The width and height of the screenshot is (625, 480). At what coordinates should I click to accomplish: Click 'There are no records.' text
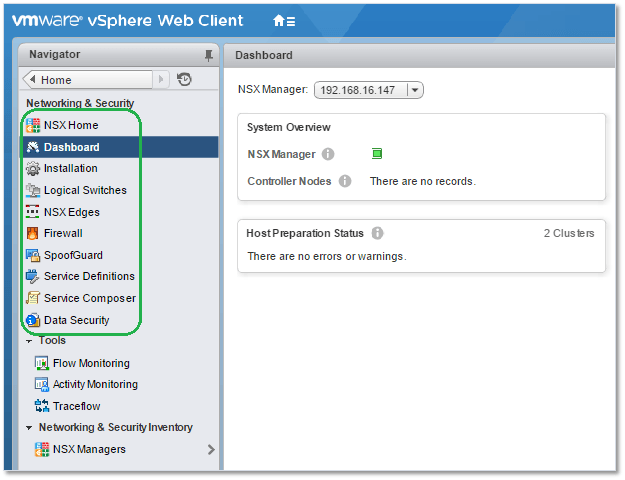pos(423,181)
